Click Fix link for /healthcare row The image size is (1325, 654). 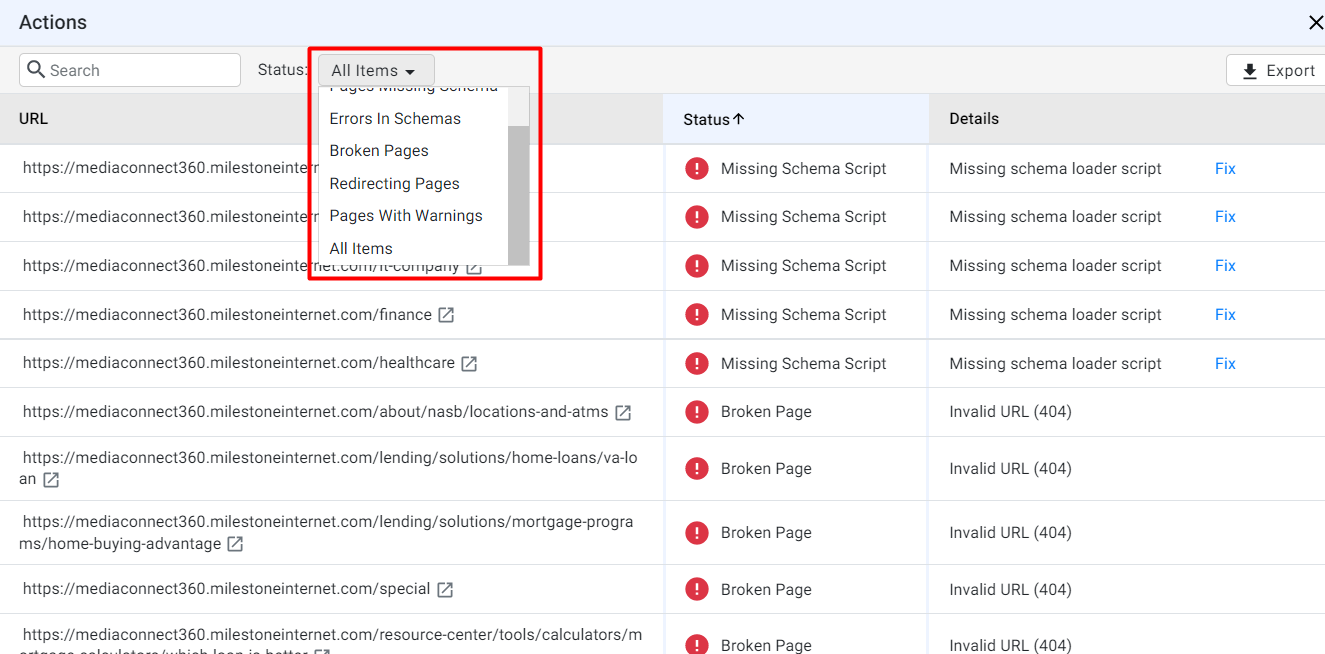1225,363
